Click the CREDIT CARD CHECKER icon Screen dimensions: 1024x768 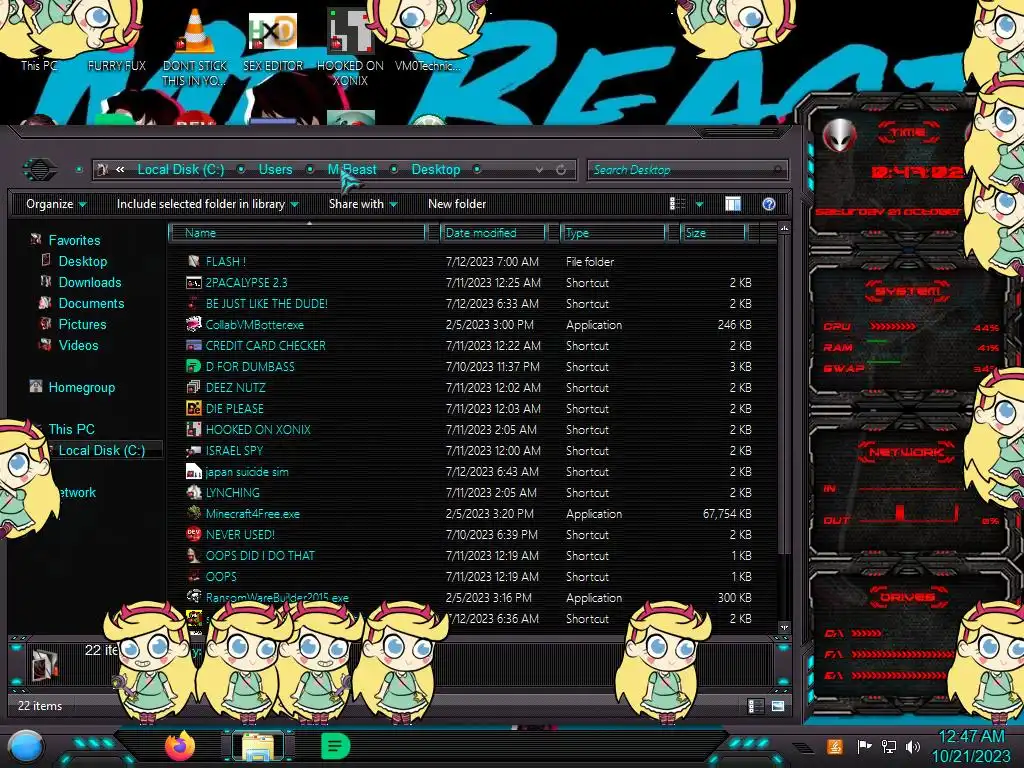pyautogui.click(x=193, y=345)
